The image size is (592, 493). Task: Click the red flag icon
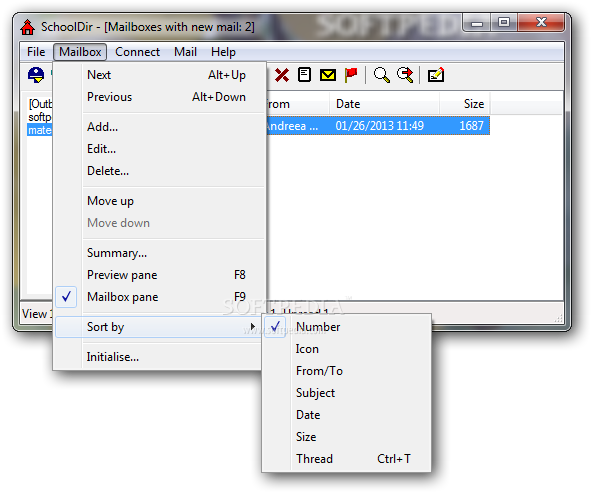351,75
